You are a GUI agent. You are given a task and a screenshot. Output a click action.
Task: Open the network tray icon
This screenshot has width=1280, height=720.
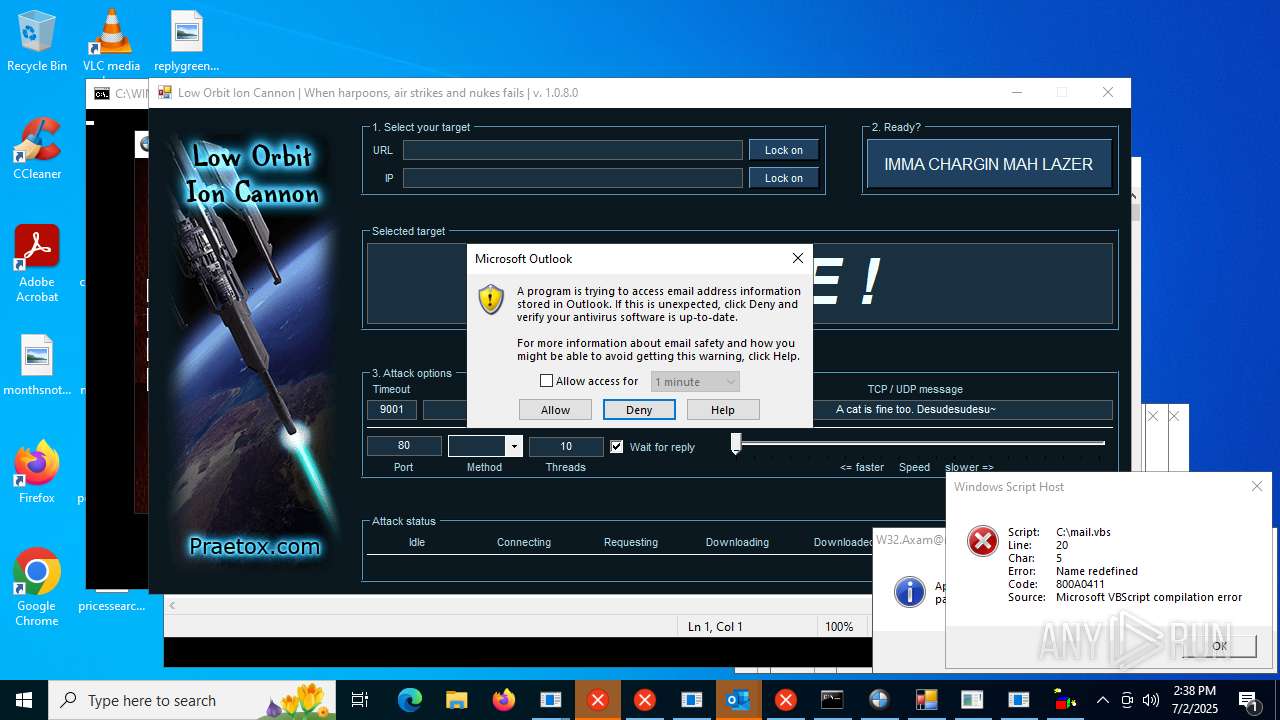[x=1127, y=700]
